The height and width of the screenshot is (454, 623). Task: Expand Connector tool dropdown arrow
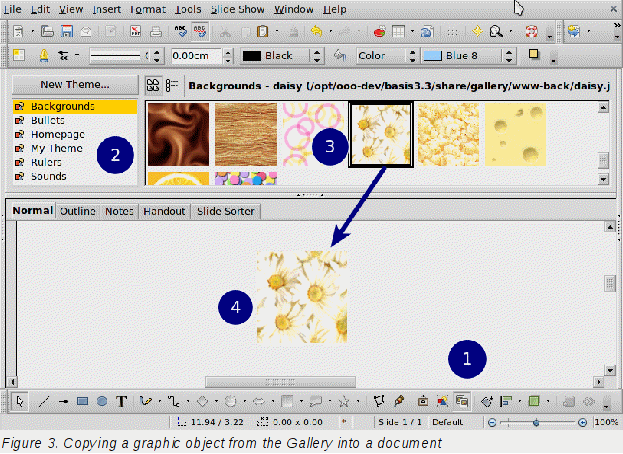(x=188, y=402)
